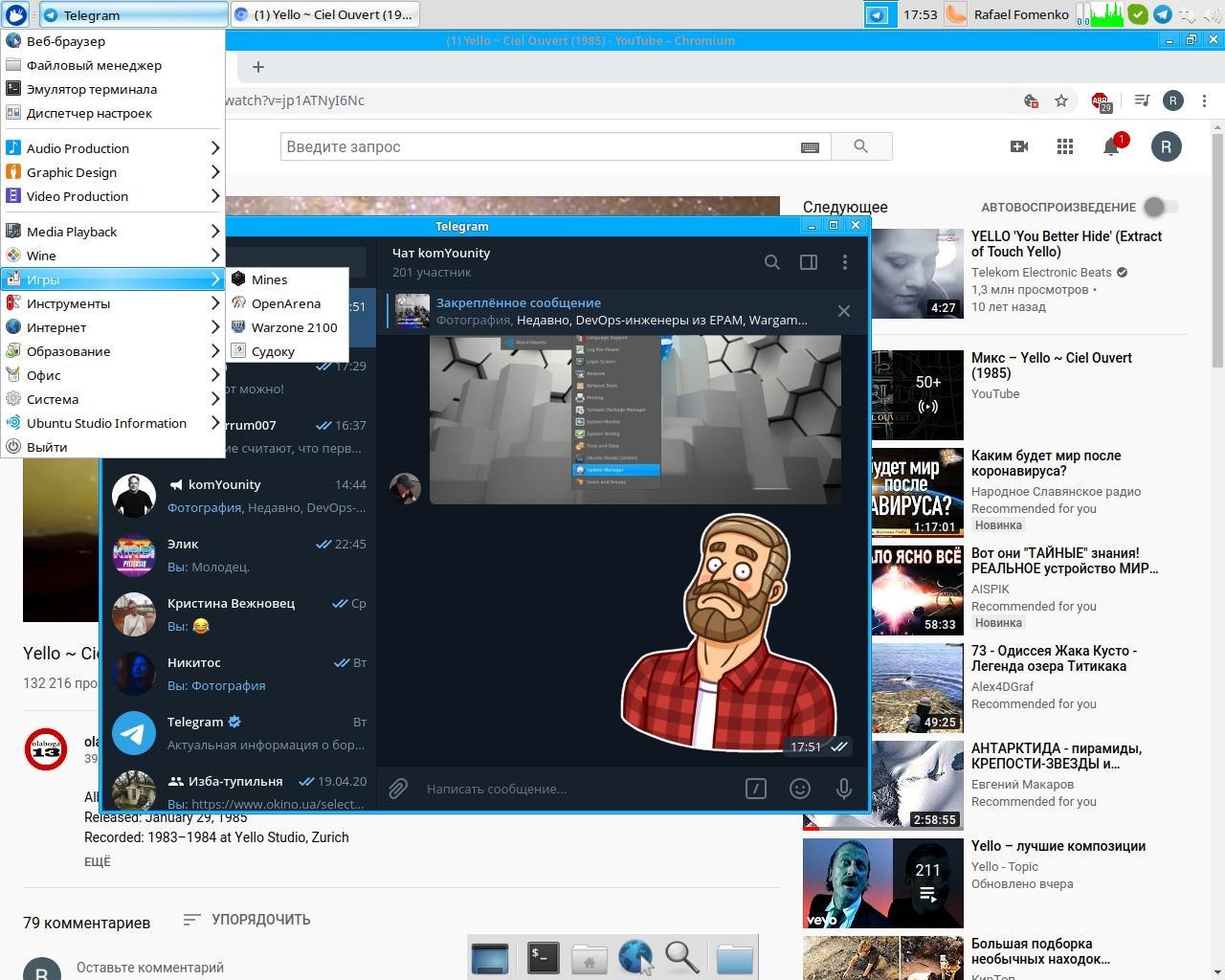
Task: Dismiss the pinned message in Telegram
Action: pos(843,311)
